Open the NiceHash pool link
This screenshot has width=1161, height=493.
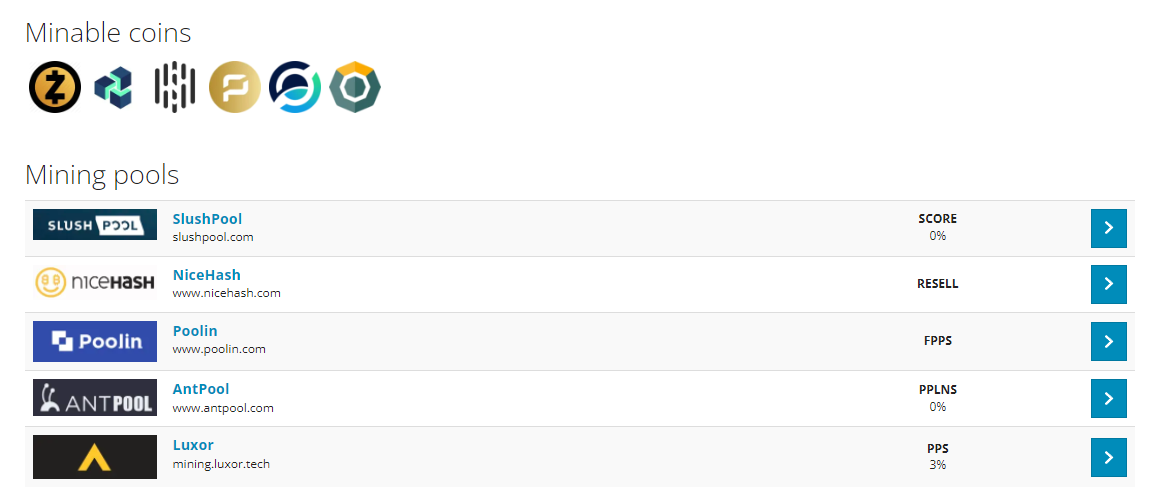[x=207, y=275]
